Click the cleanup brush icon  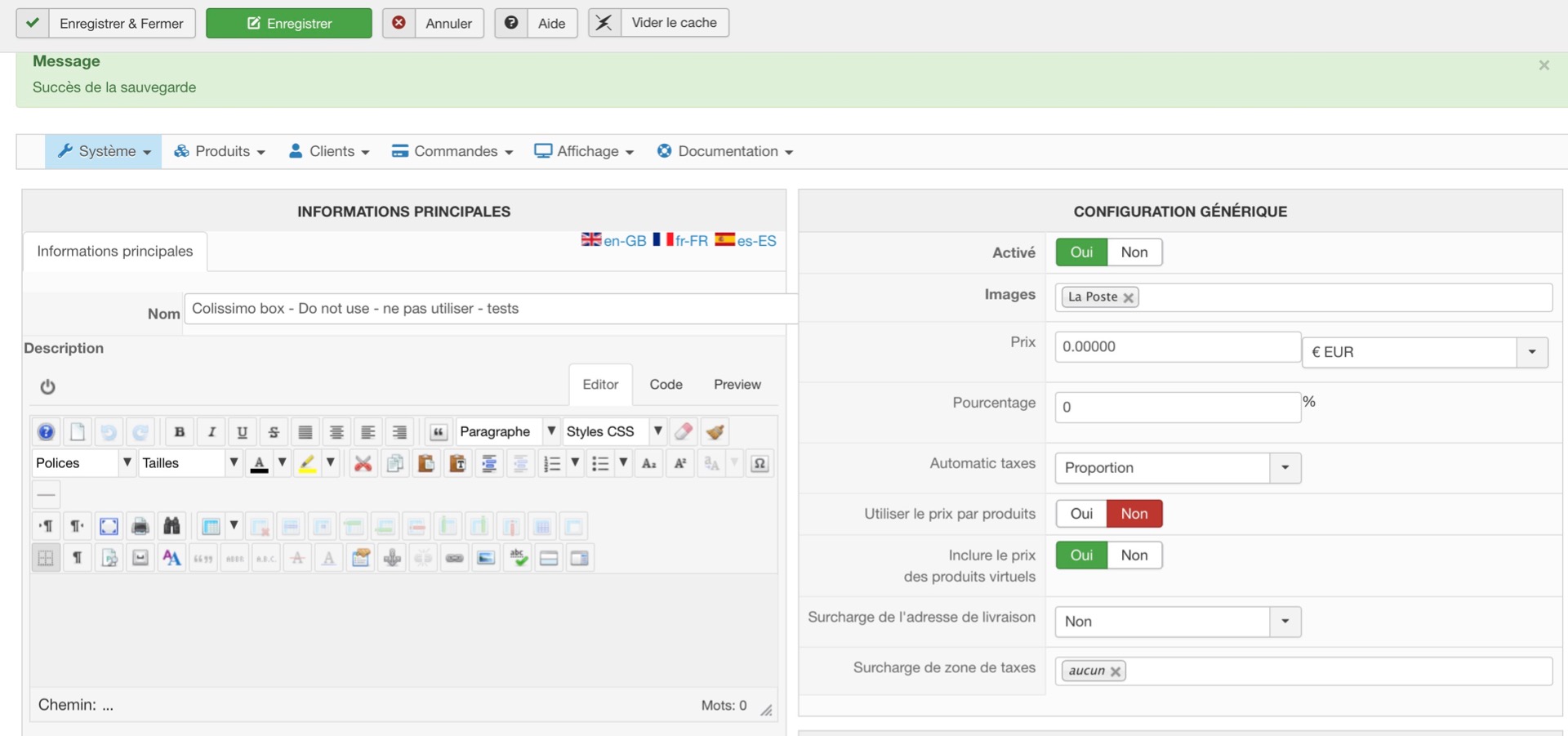[715, 432]
